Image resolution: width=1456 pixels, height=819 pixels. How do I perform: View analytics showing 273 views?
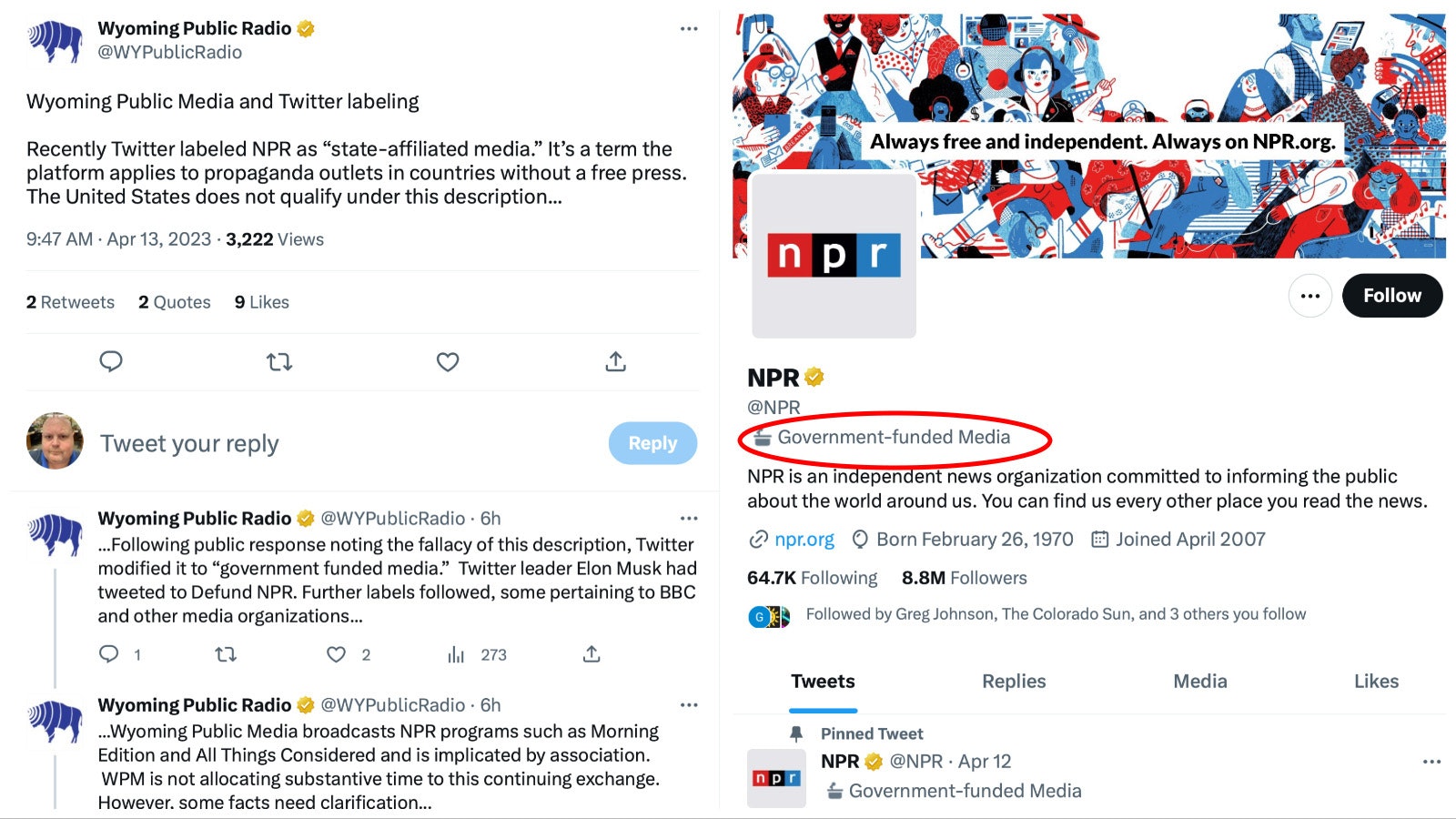457,654
